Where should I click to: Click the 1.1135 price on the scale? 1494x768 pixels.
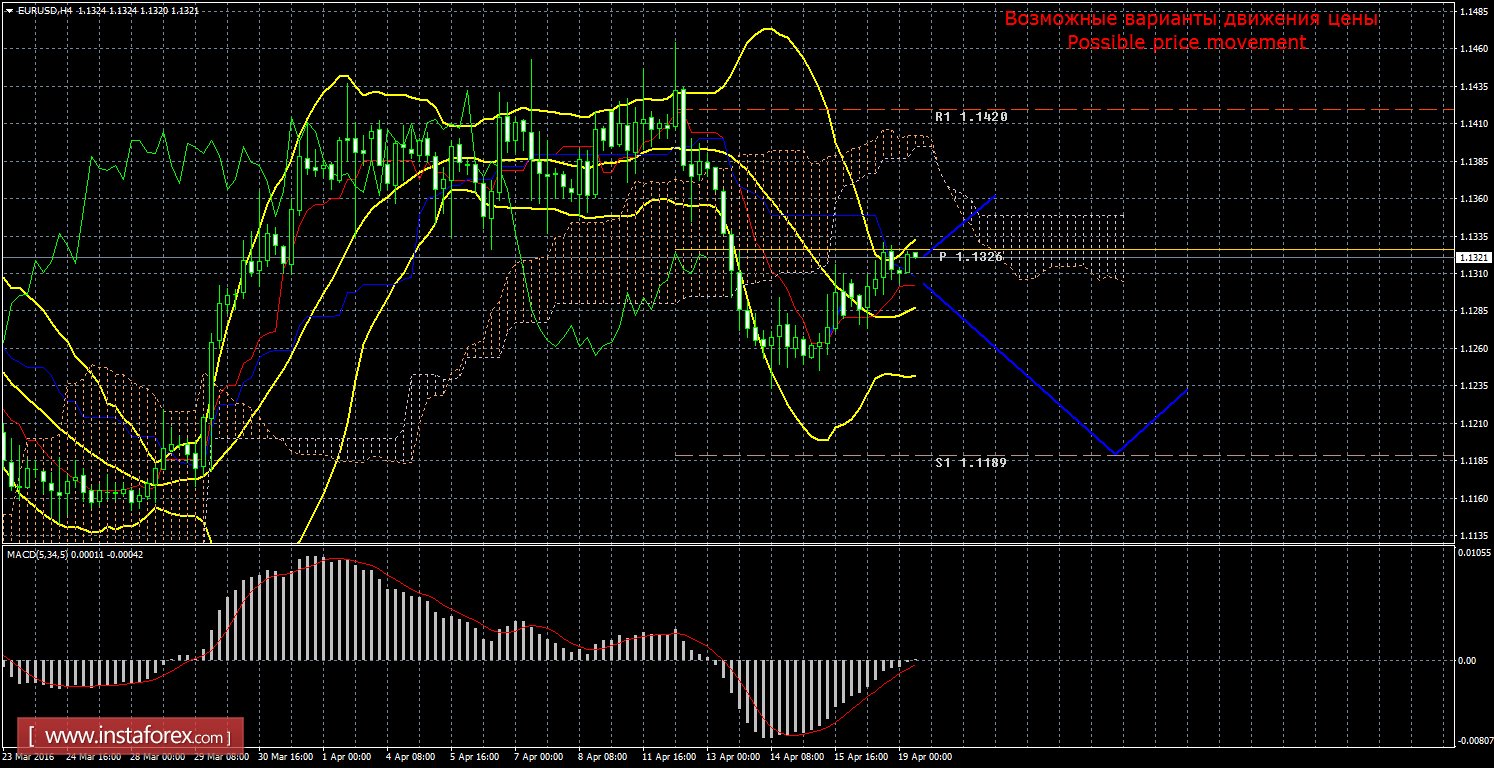pyautogui.click(x=1473, y=535)
